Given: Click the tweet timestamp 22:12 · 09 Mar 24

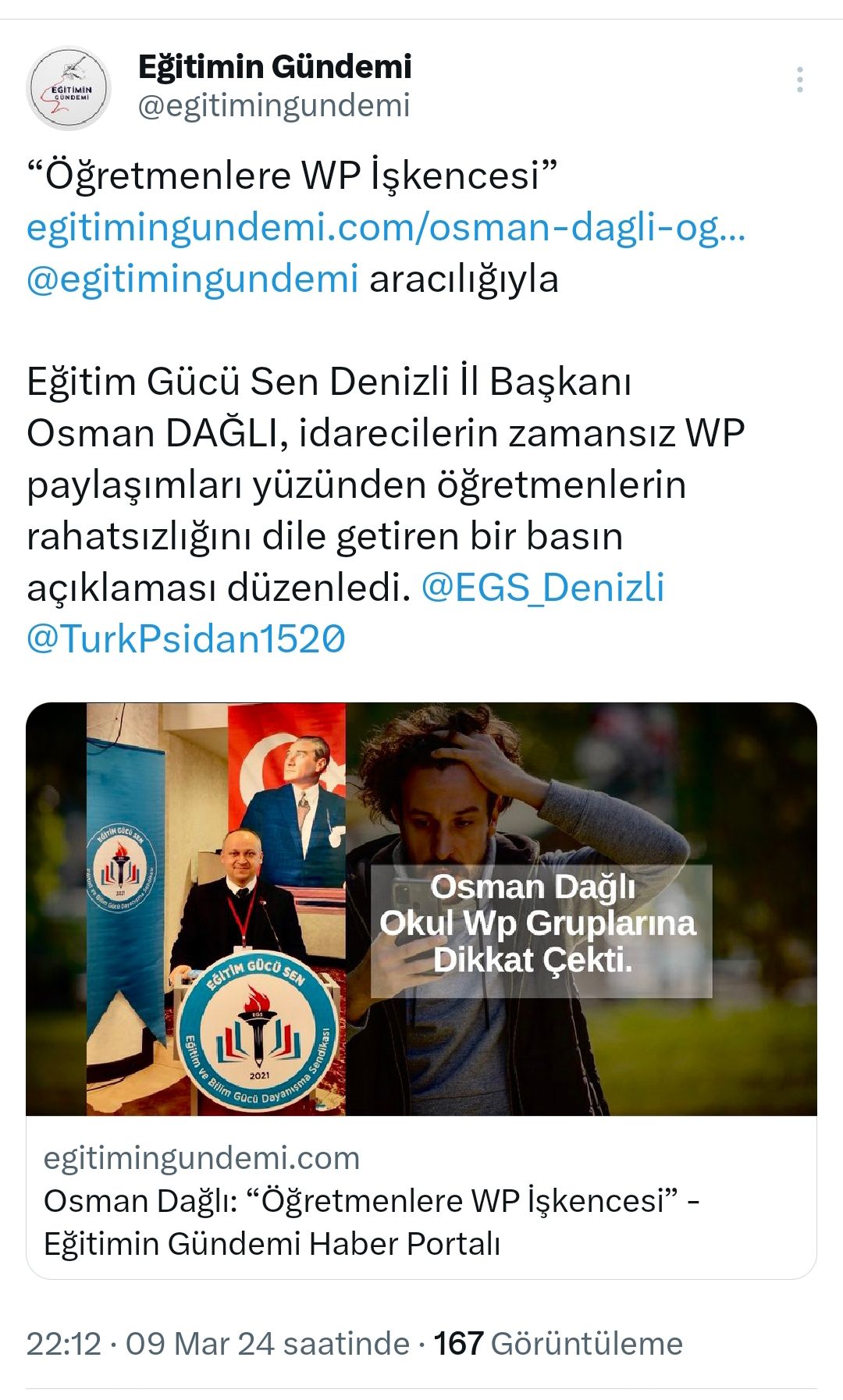Looking at the screenshot, I should pos(218,1344).
